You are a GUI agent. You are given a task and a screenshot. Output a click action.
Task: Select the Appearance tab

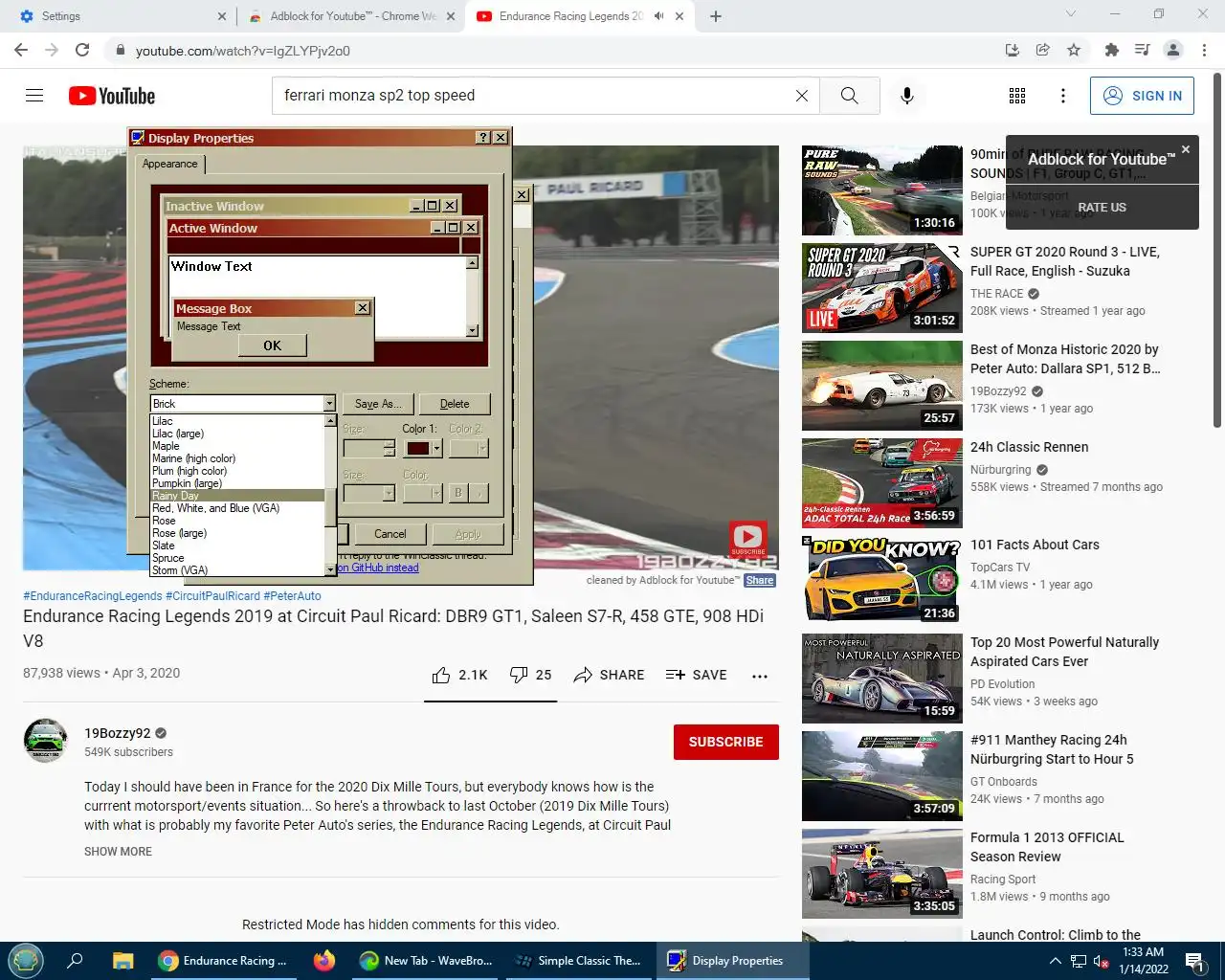click(x=169, y=164)
